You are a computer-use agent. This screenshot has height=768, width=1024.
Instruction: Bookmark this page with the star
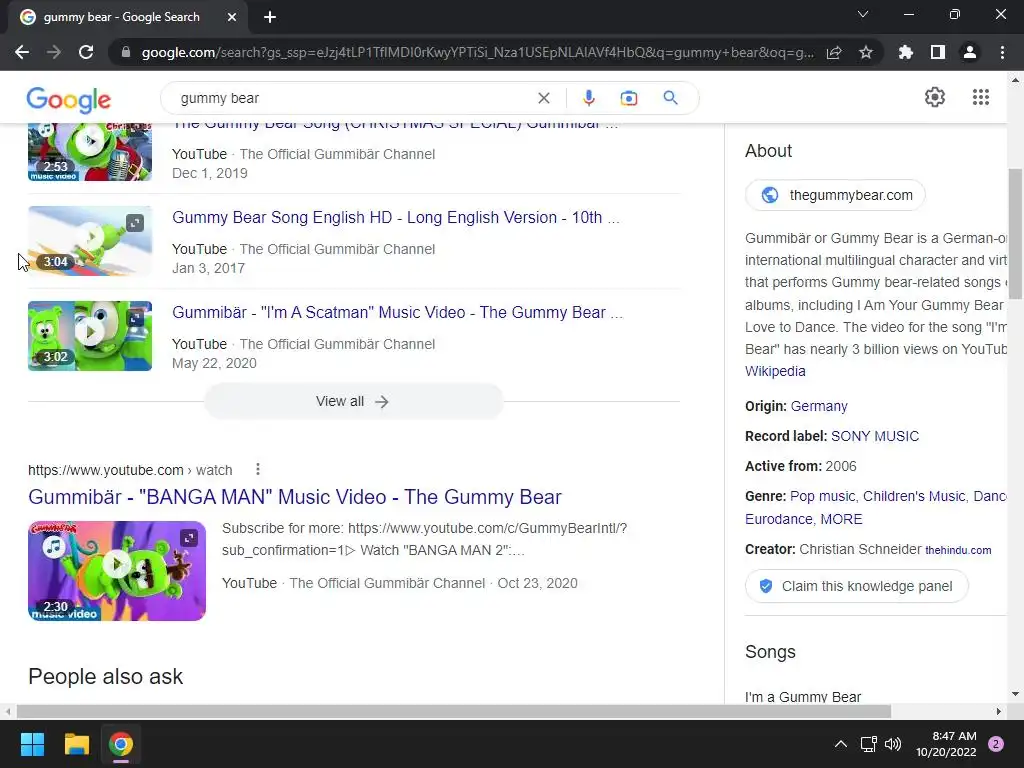(x=866, y=52)
